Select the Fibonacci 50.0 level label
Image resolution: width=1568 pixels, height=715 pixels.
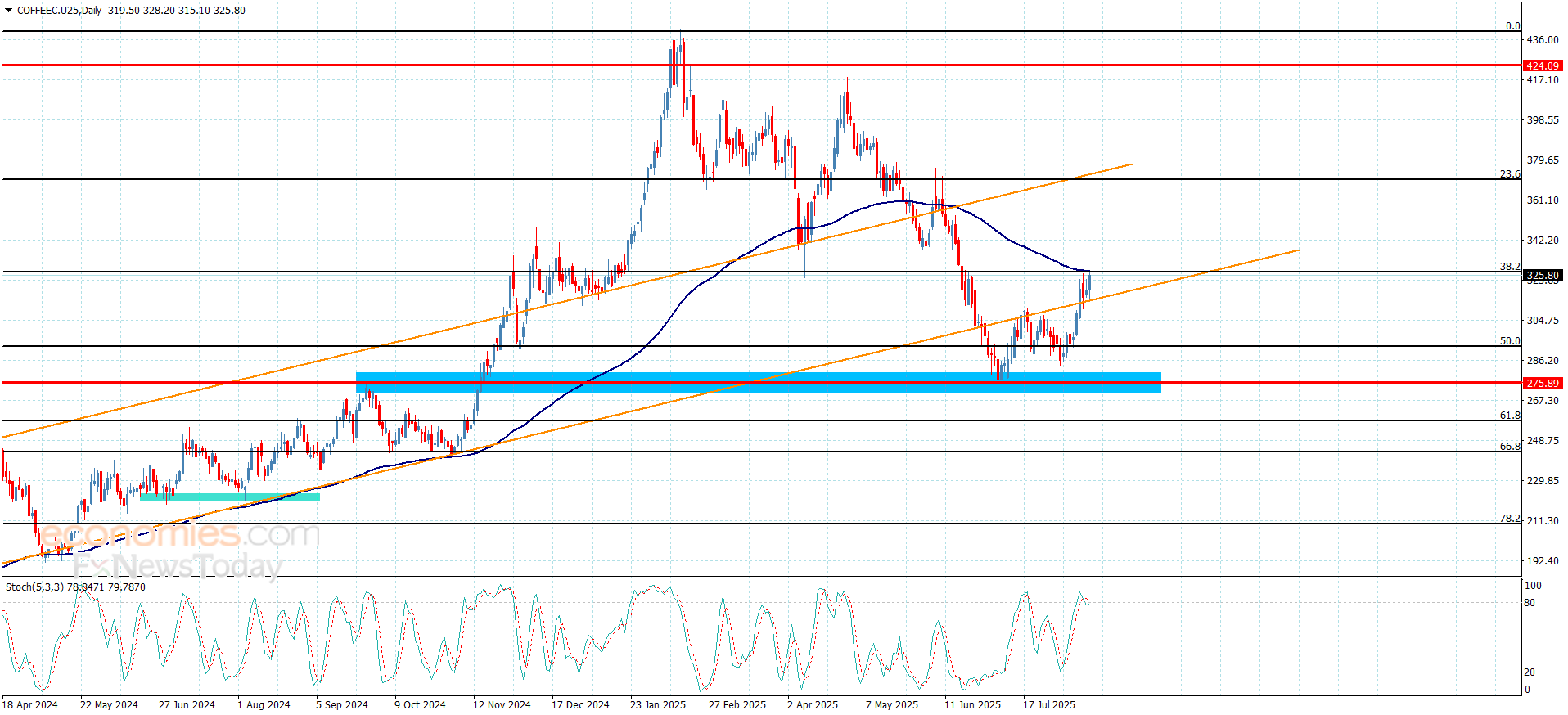click(x=1510, y=341)
